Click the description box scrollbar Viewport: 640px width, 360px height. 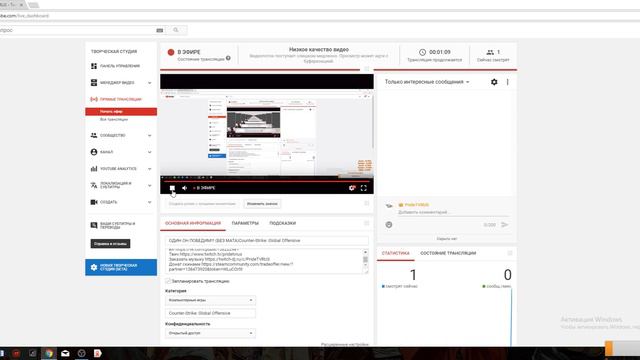tap(365, 261)
